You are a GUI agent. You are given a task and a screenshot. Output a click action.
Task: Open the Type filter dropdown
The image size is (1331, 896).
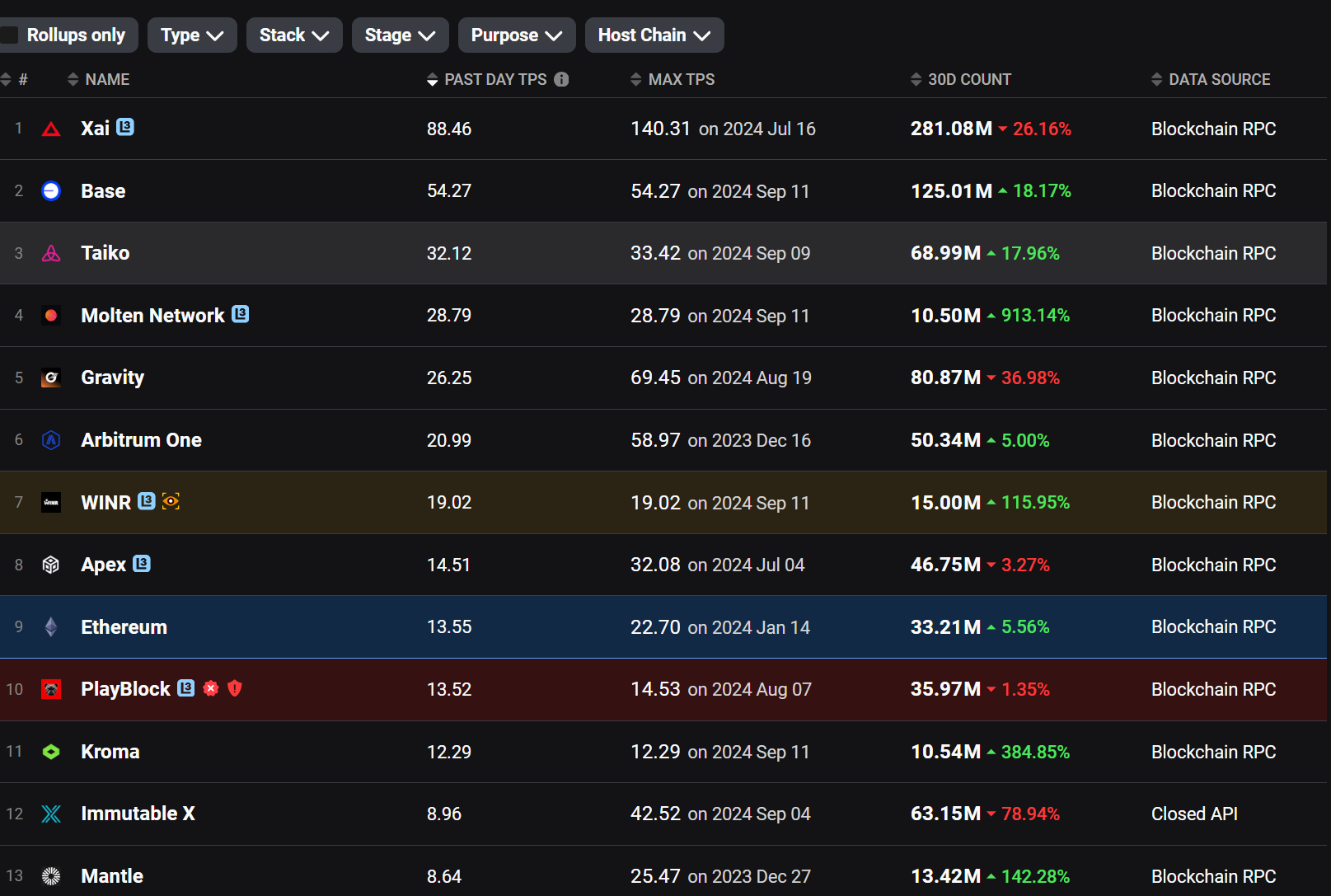tap(192, 35)
